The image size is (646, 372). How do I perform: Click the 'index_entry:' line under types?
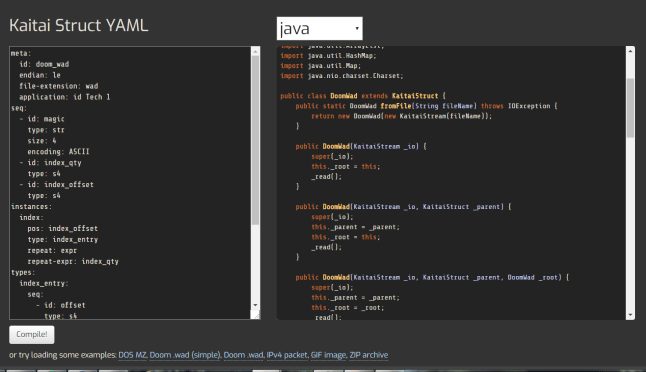(x=44, y=283)
